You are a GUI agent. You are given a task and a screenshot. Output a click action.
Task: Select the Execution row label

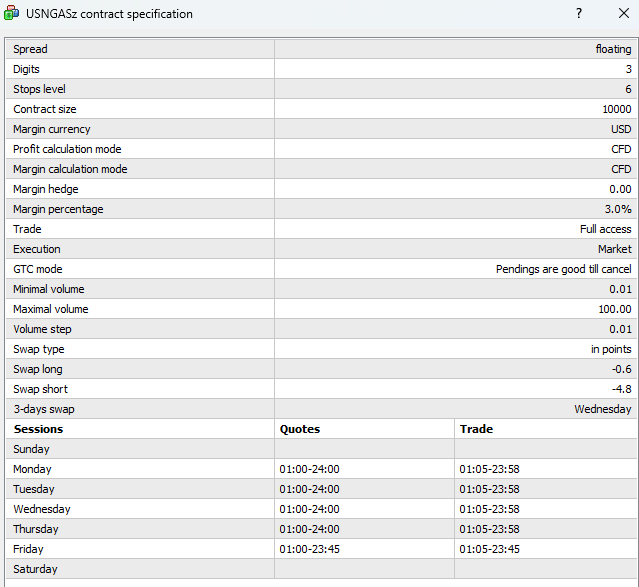(37, 249)
